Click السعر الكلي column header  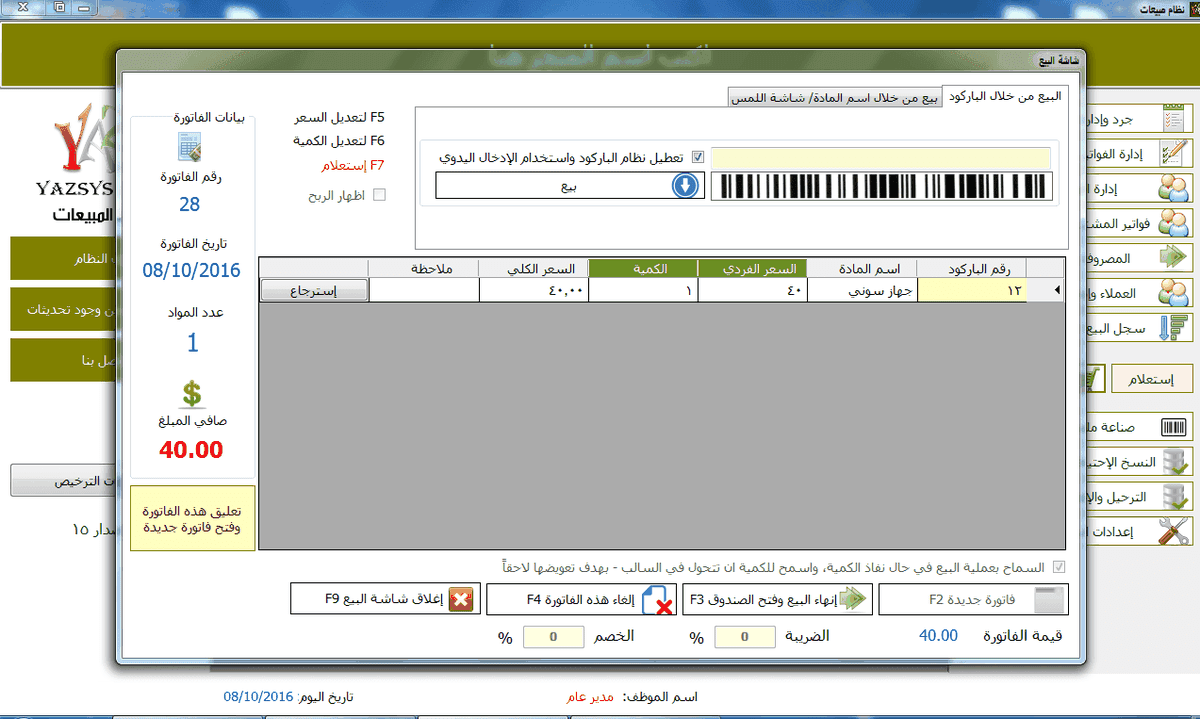click(x=533, y=268)
